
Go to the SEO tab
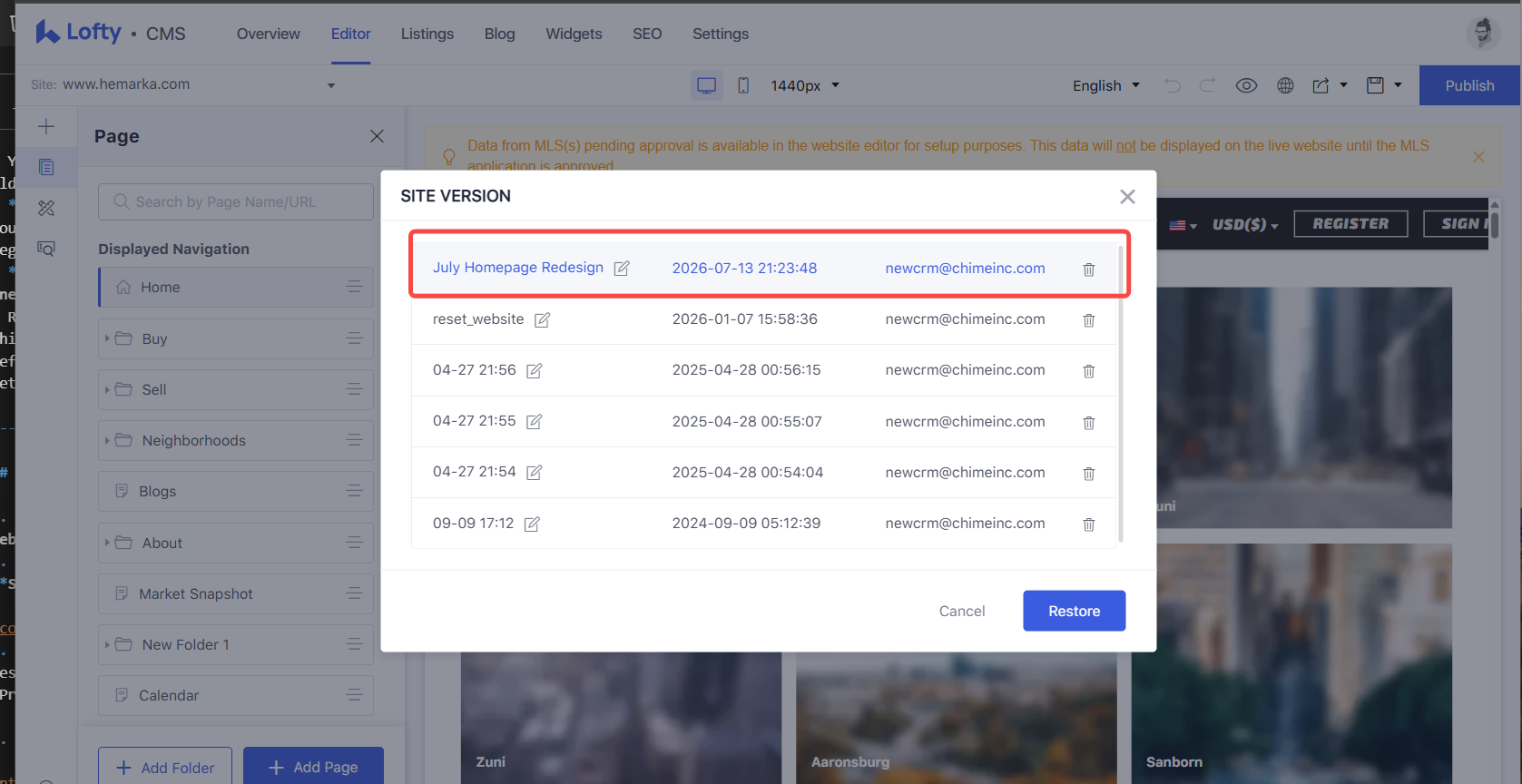click(647, 34)
